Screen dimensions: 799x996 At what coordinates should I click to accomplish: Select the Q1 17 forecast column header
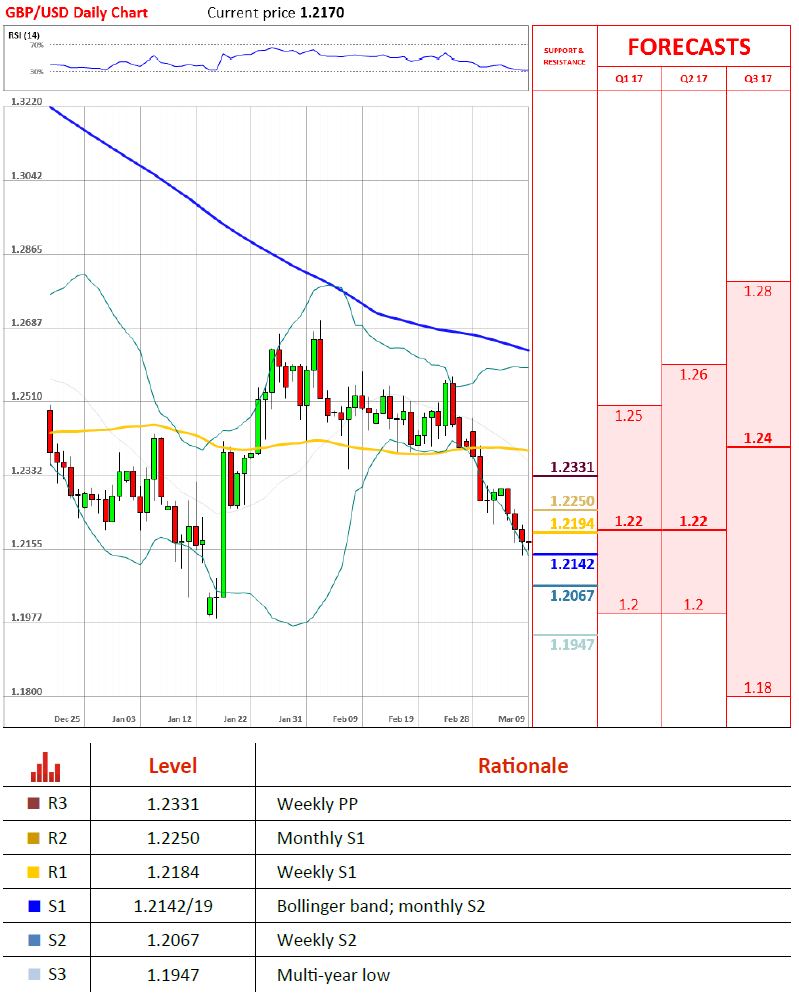point(629,78)
